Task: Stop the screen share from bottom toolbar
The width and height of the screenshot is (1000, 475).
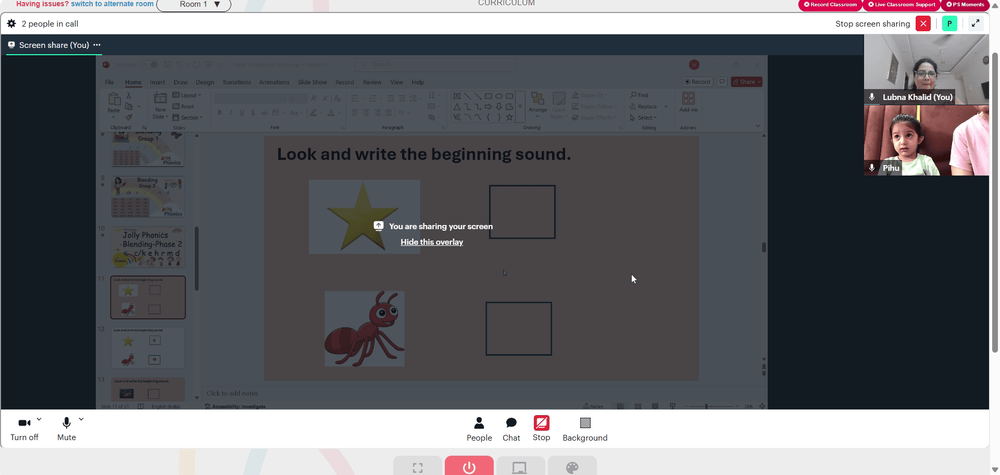Action: pos(541,429)
